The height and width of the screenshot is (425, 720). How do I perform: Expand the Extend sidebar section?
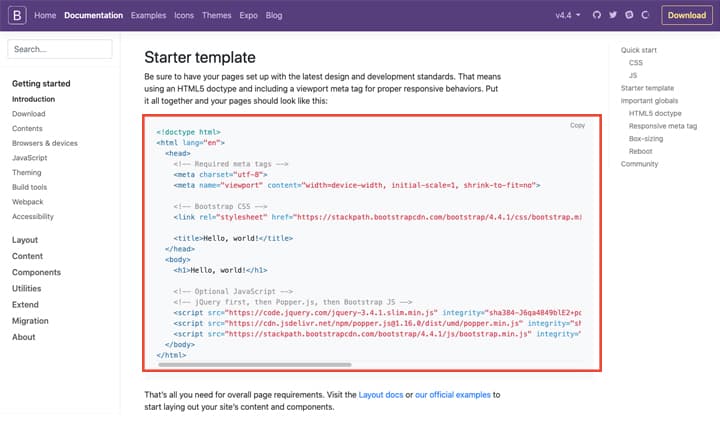tap(25, 304)
